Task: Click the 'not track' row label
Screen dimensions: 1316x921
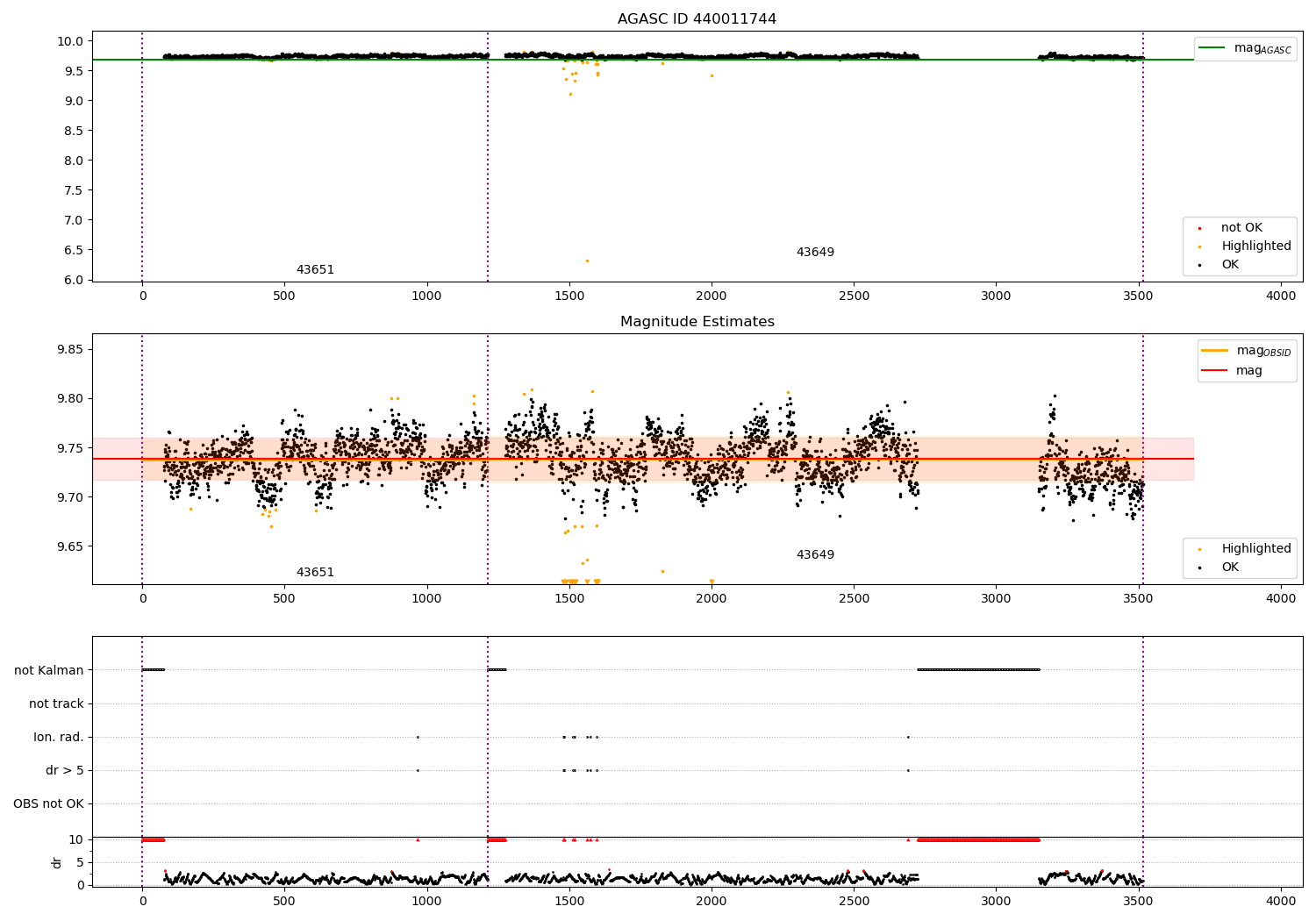Action: pyautogui.click(x=56, y=703)
